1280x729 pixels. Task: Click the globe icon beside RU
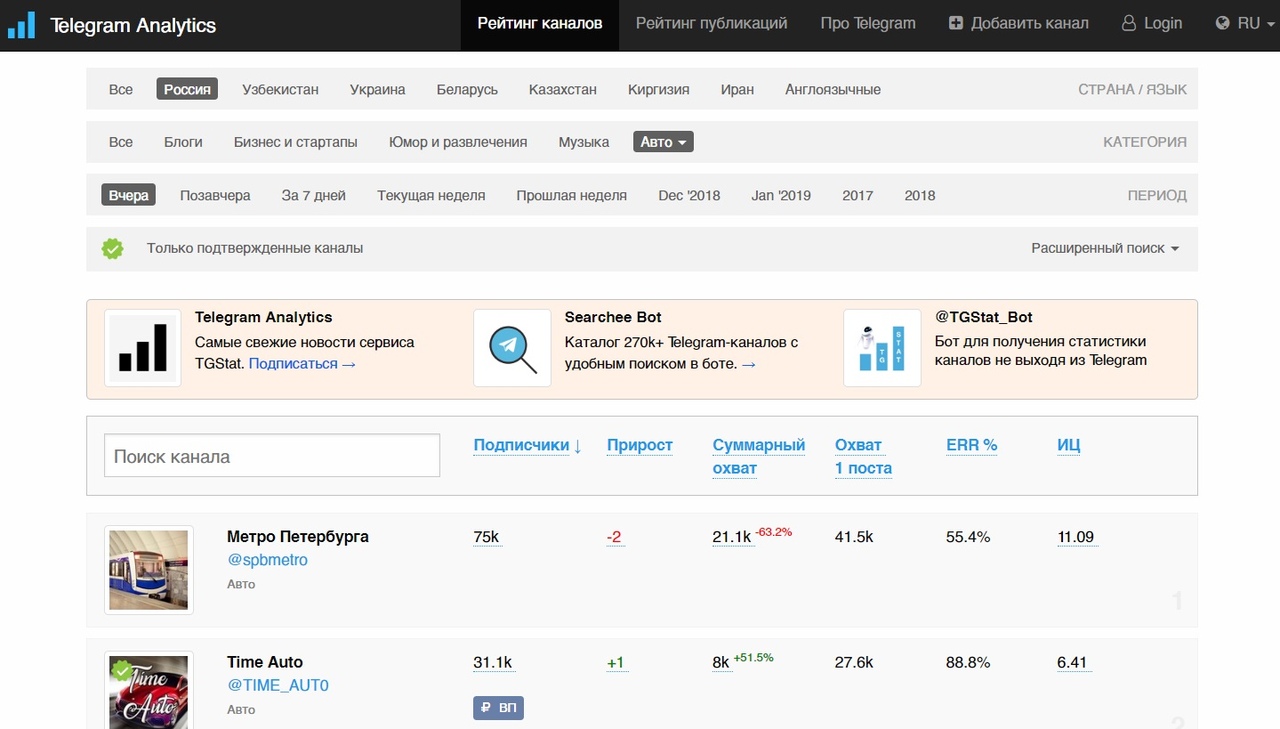pyautogui.click(x=1222, y=23)
